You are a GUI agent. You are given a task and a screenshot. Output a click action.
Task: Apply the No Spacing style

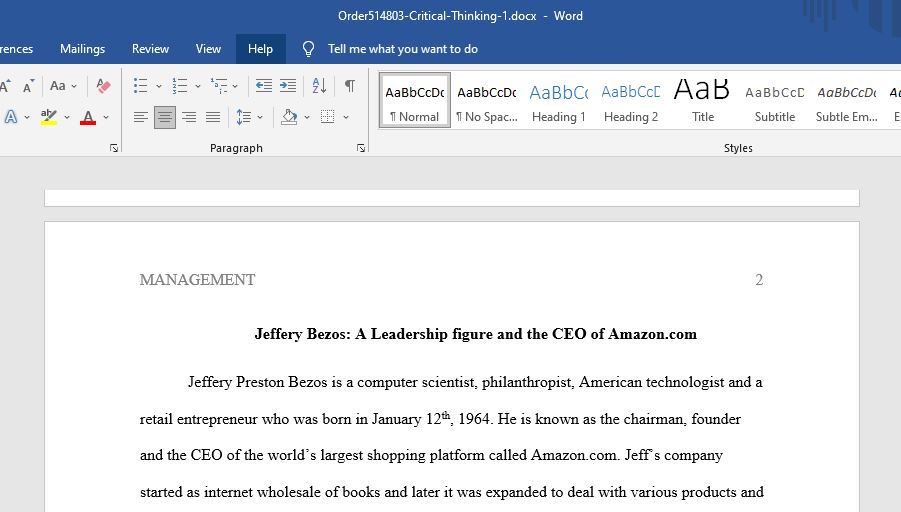click(487, 101)
